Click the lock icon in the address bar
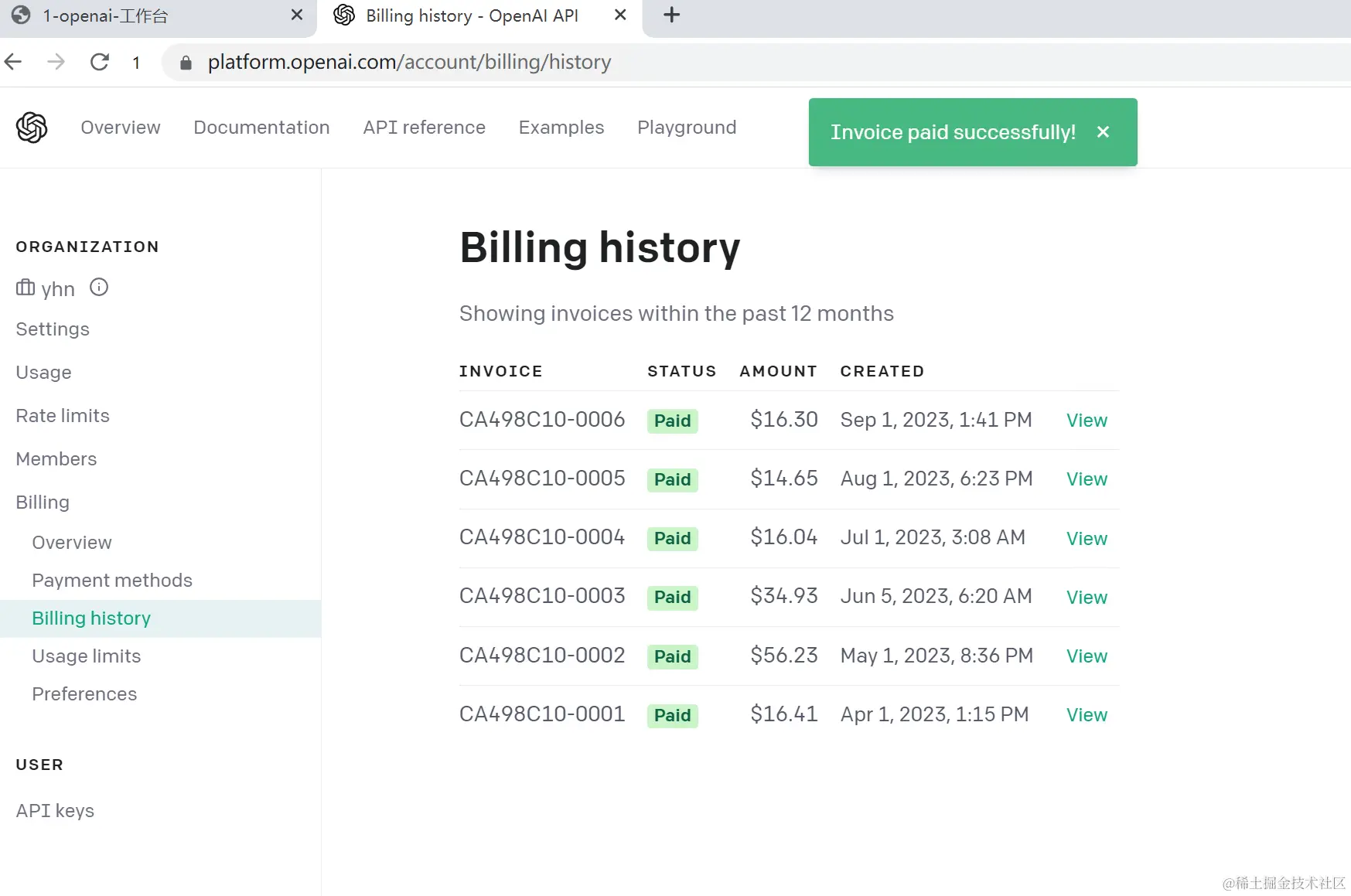Image resolution: width=1351 pixels, height=896 pixels. [x=186, y=63]
